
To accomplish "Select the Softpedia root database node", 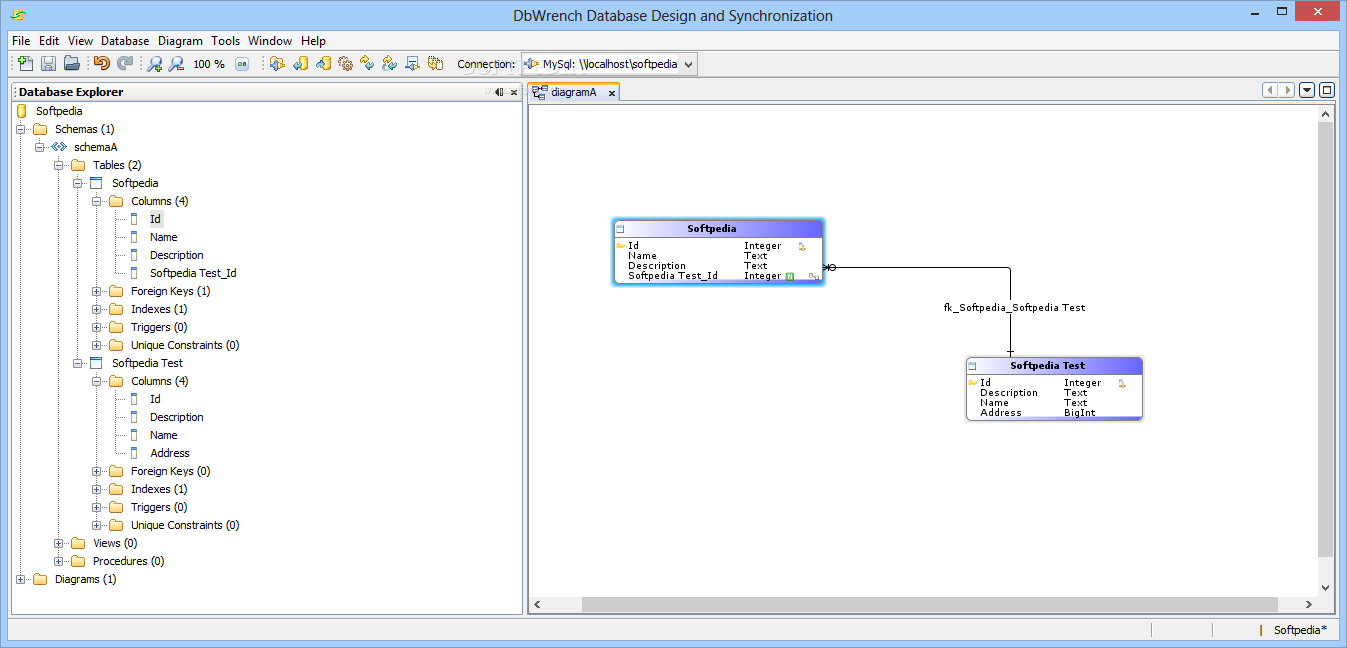I will 59,111.
